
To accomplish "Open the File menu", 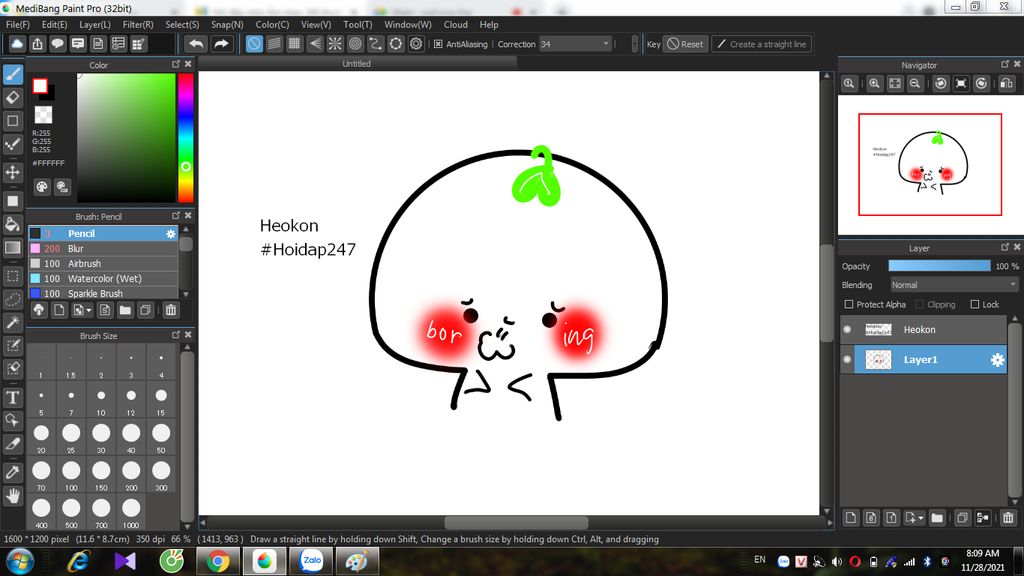I will click(18, 25).
